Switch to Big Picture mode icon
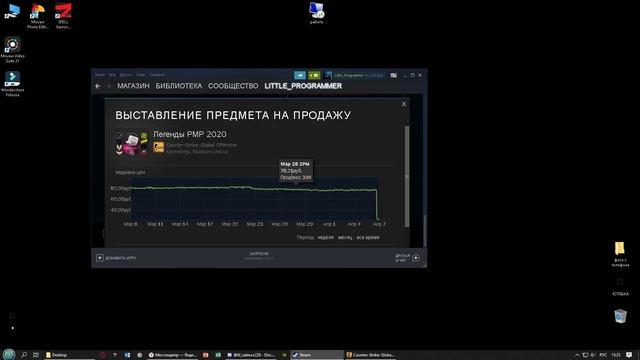The image size is (640, 360). 393,75
